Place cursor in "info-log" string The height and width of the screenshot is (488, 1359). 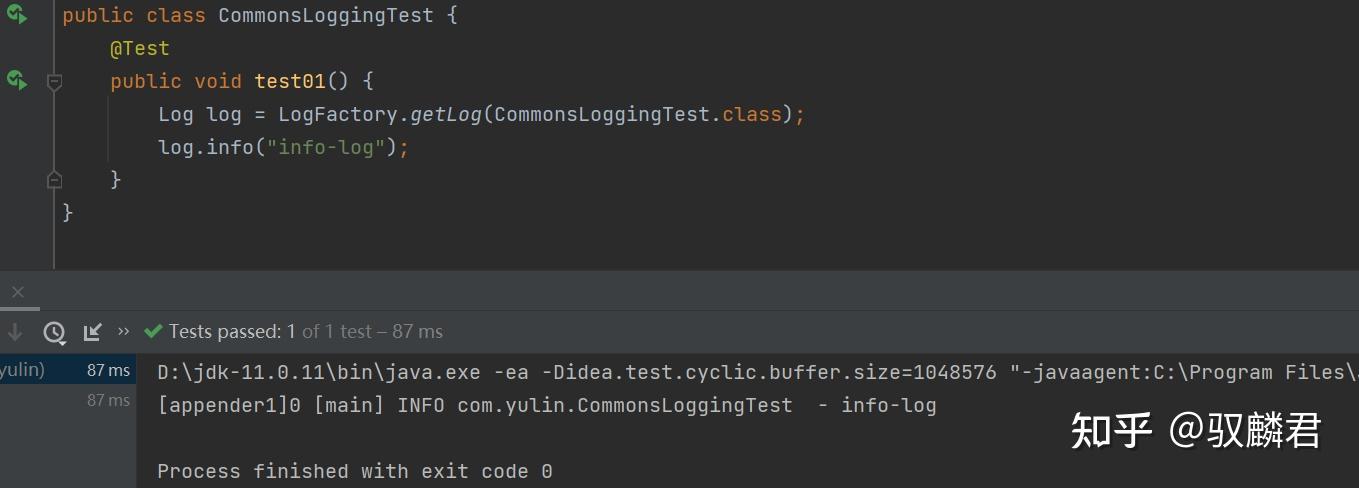326,147
